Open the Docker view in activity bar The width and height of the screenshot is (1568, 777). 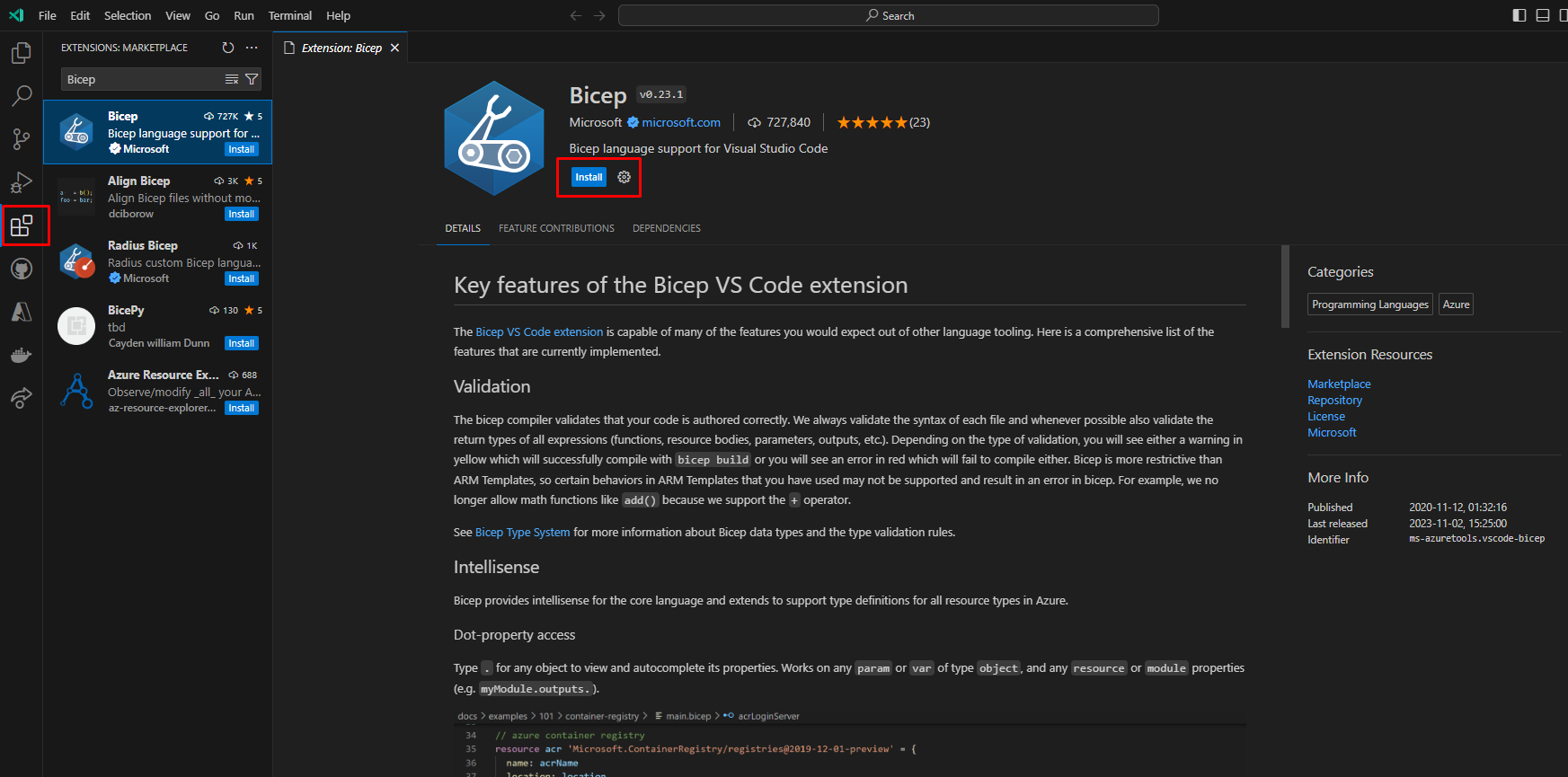22,355
